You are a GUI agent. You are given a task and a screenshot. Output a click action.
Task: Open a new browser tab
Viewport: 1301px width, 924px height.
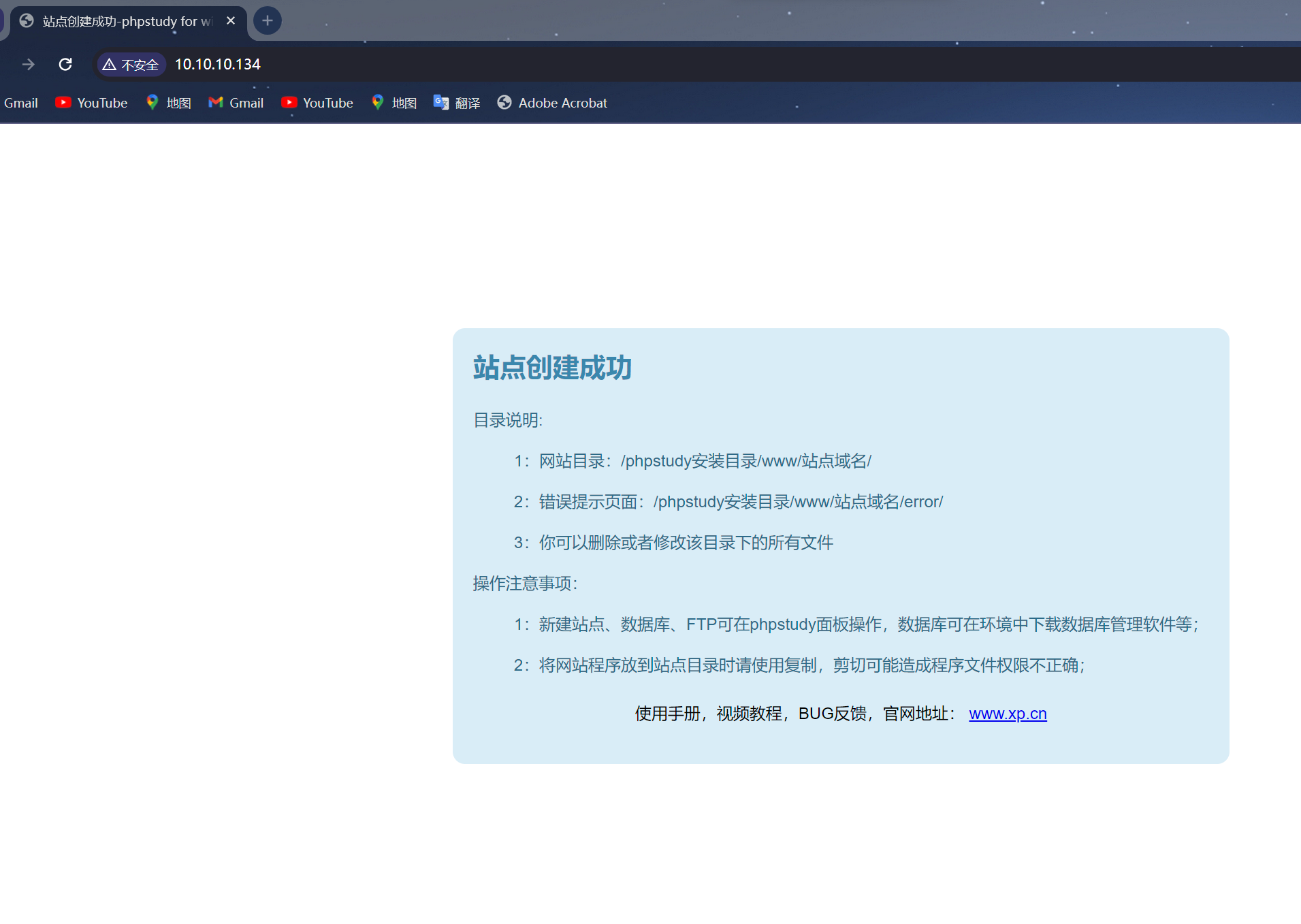point(267,20)
